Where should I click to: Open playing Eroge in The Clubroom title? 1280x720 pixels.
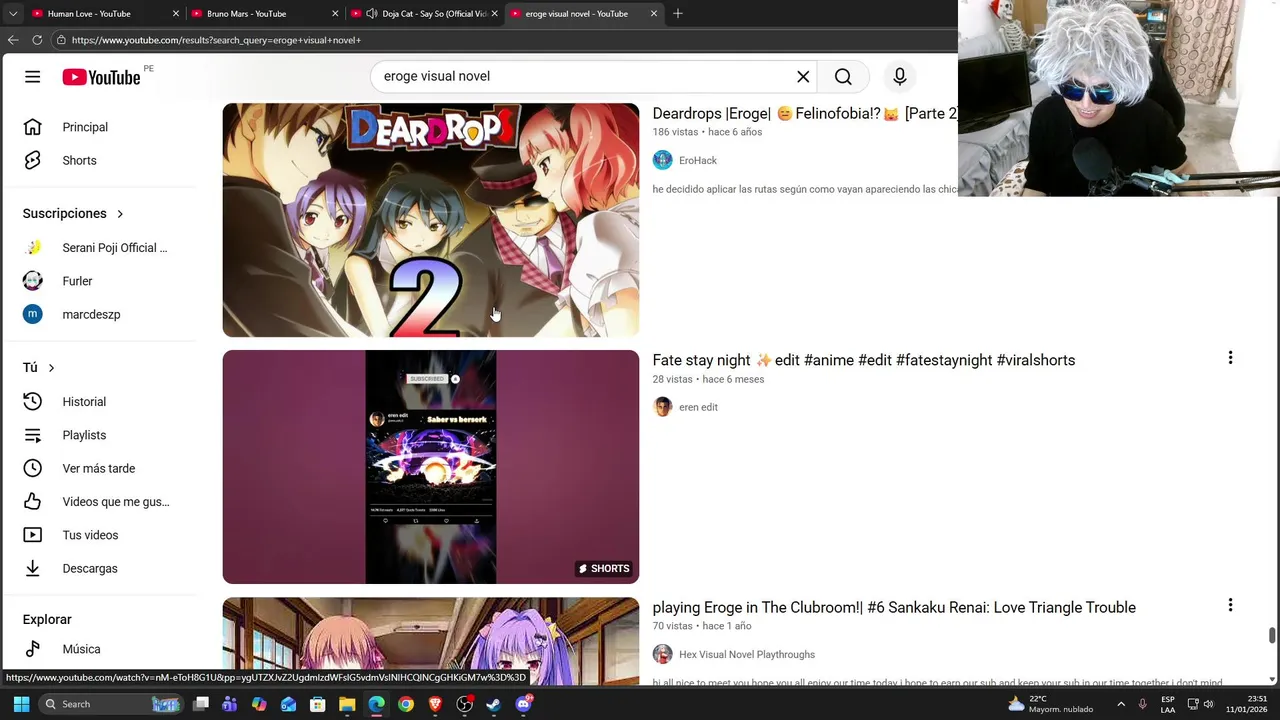tap(894, 607)
